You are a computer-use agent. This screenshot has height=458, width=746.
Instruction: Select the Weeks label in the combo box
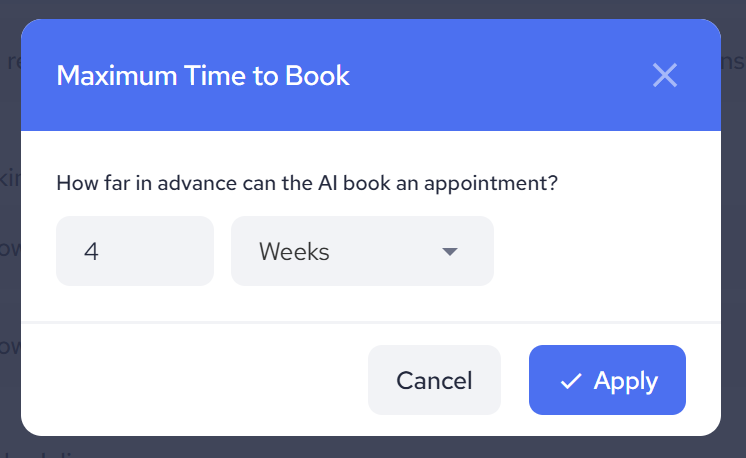[x=294, y=251]
